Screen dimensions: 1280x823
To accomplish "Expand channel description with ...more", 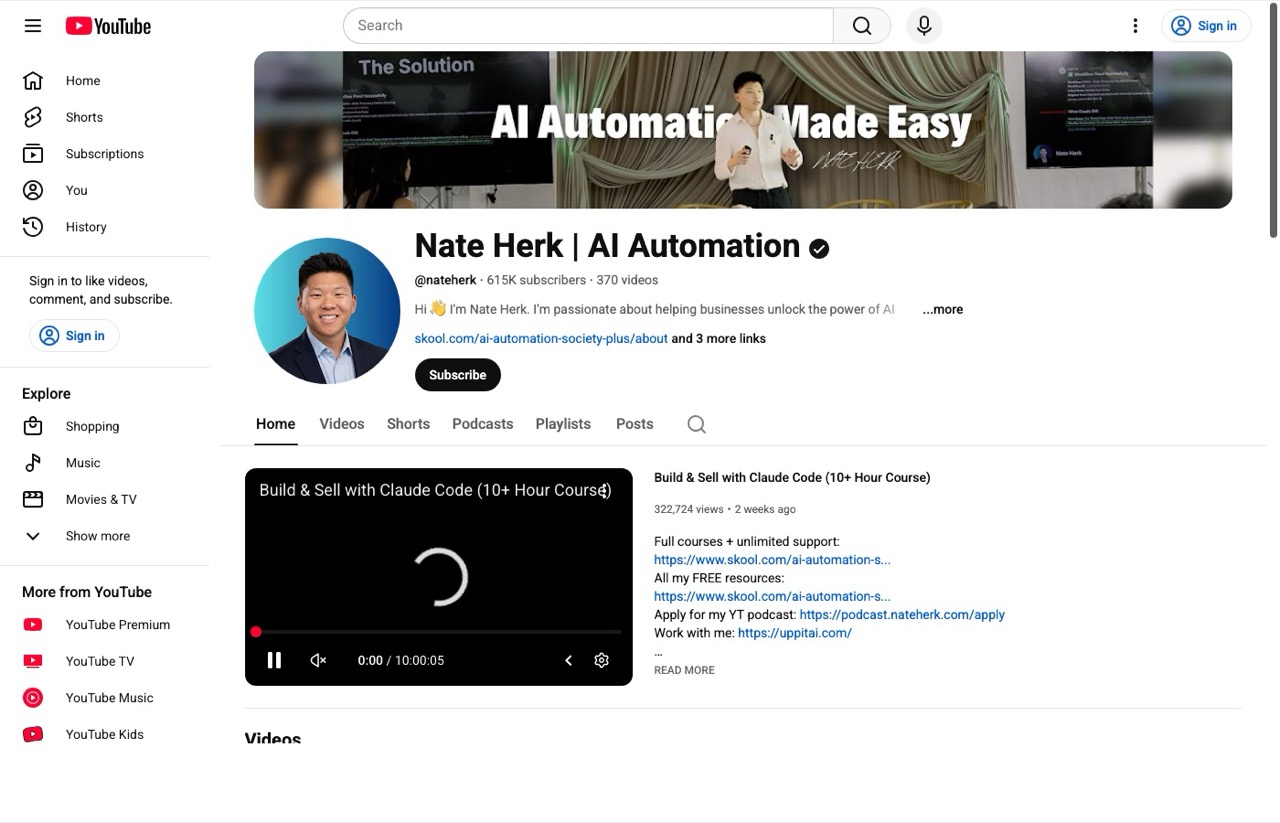I will point(943,310).
